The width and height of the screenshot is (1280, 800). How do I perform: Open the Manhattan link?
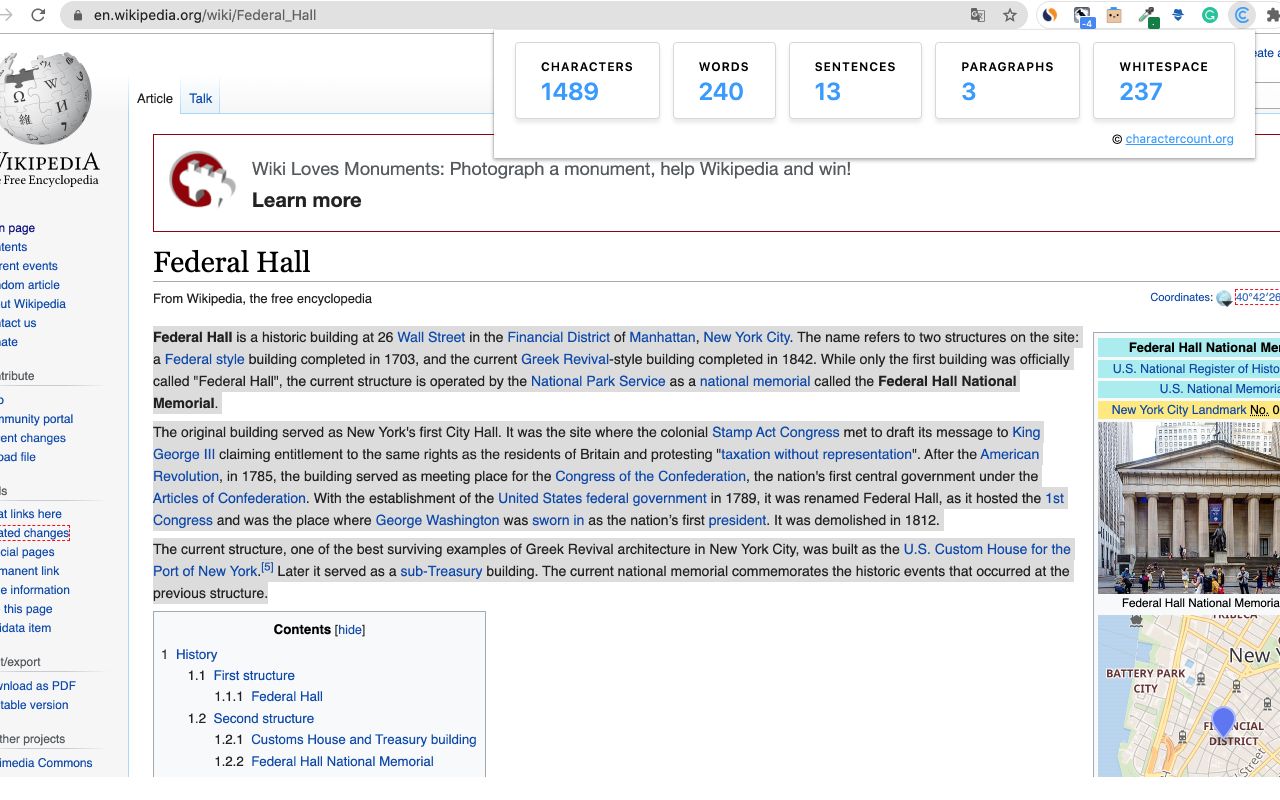(662, 337)
